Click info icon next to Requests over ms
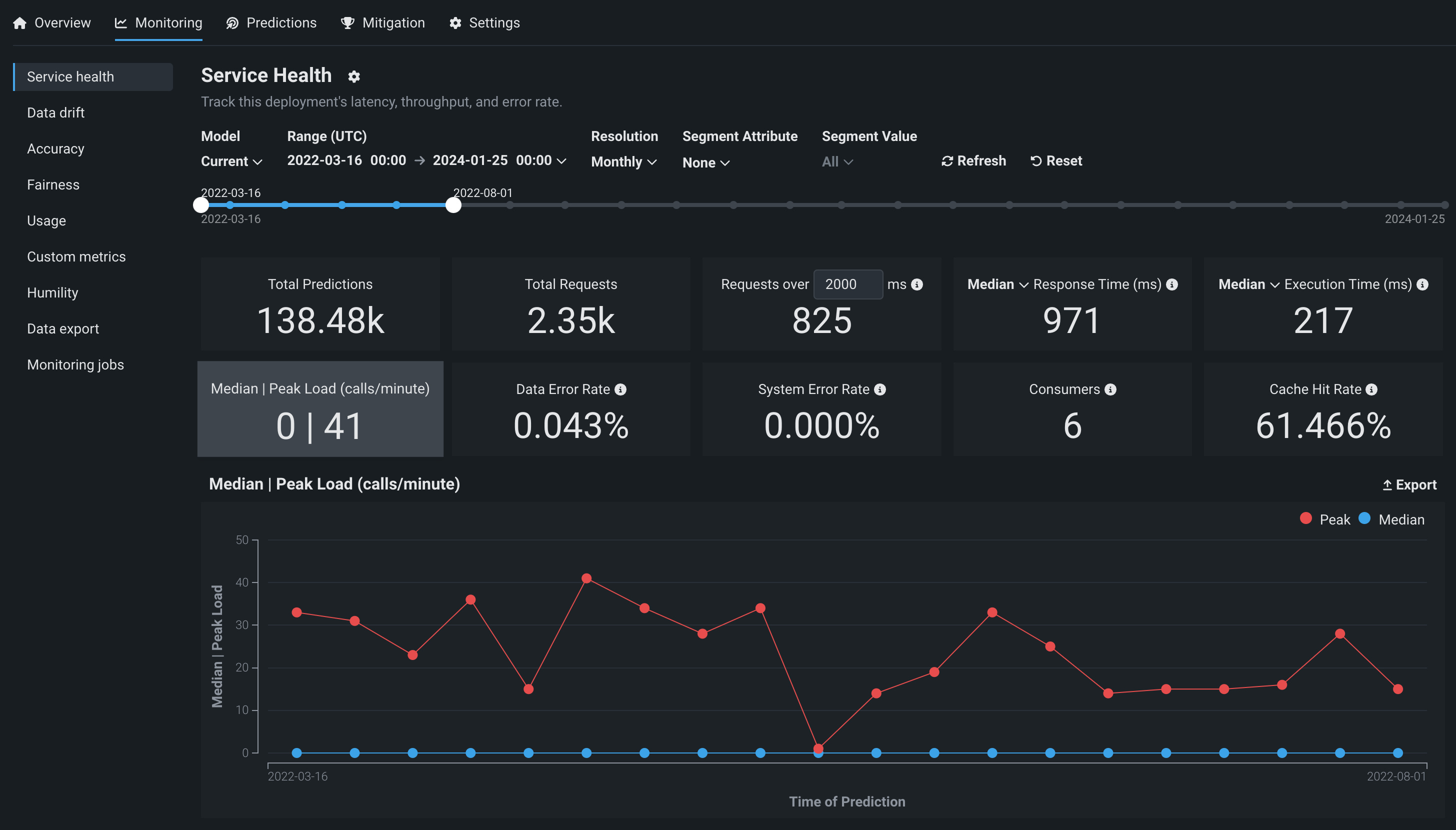The height and width of the screenshot is (830, 1456). (917, 284)
